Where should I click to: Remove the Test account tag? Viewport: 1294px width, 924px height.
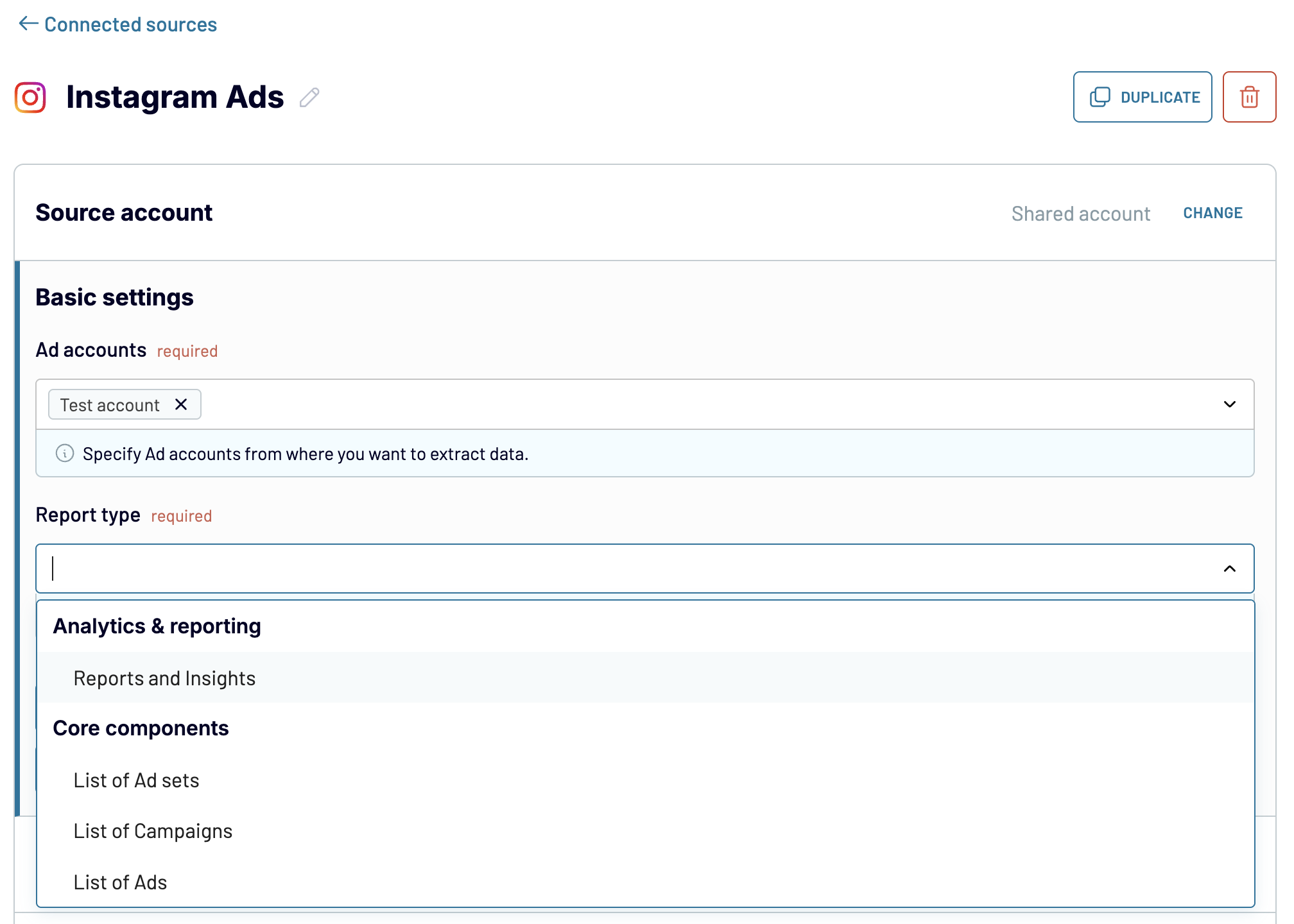[181, 404]
